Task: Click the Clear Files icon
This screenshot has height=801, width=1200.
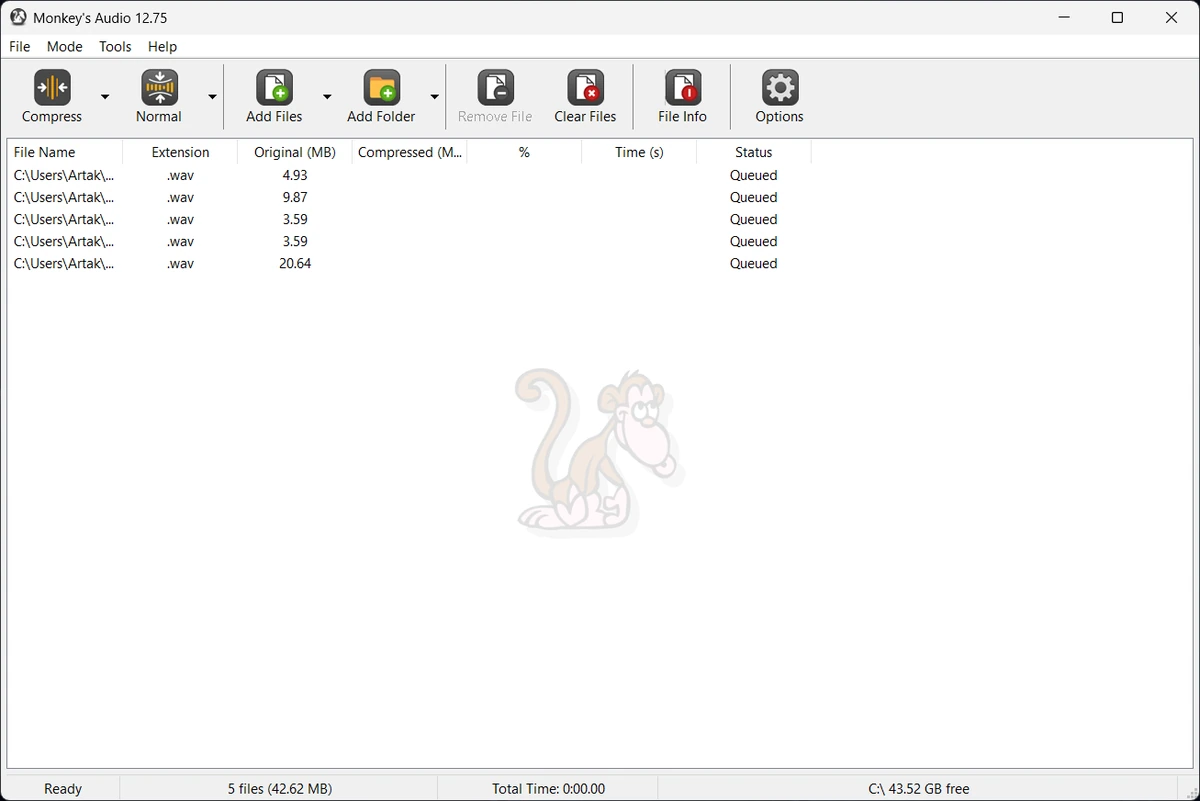Action: tap(585, 88)
